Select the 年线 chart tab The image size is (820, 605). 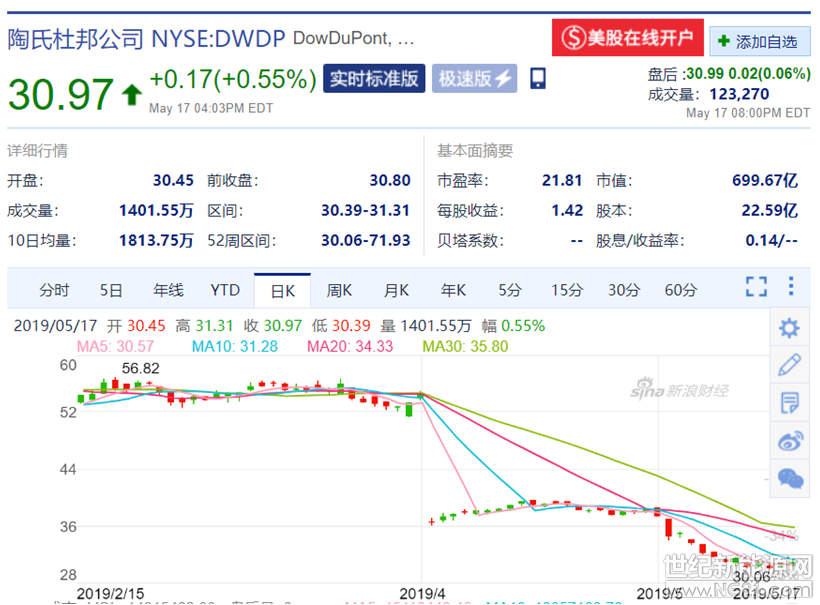tap(168, 290)
